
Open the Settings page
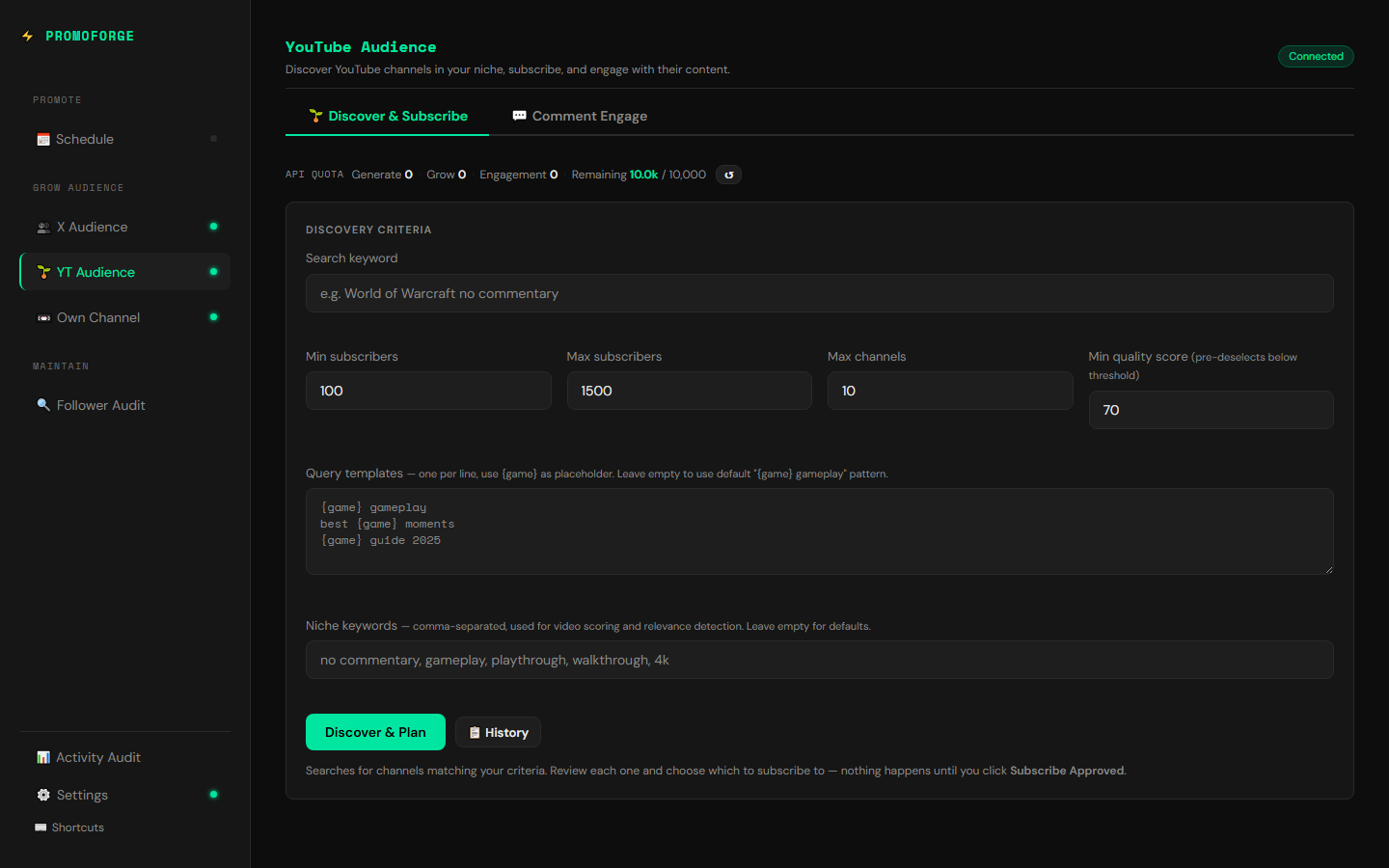(124, 795)
